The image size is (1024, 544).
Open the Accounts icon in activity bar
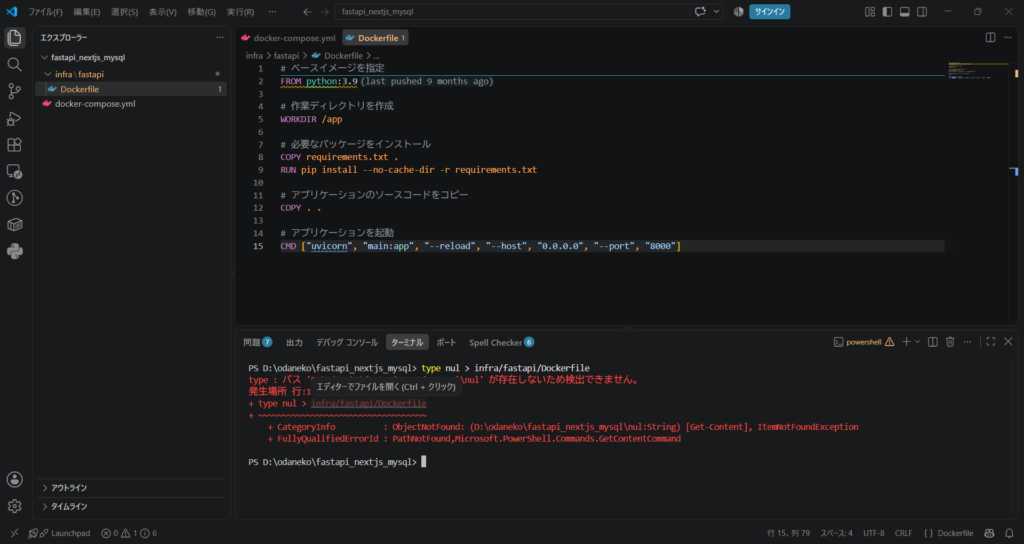(x=14, y=479)
